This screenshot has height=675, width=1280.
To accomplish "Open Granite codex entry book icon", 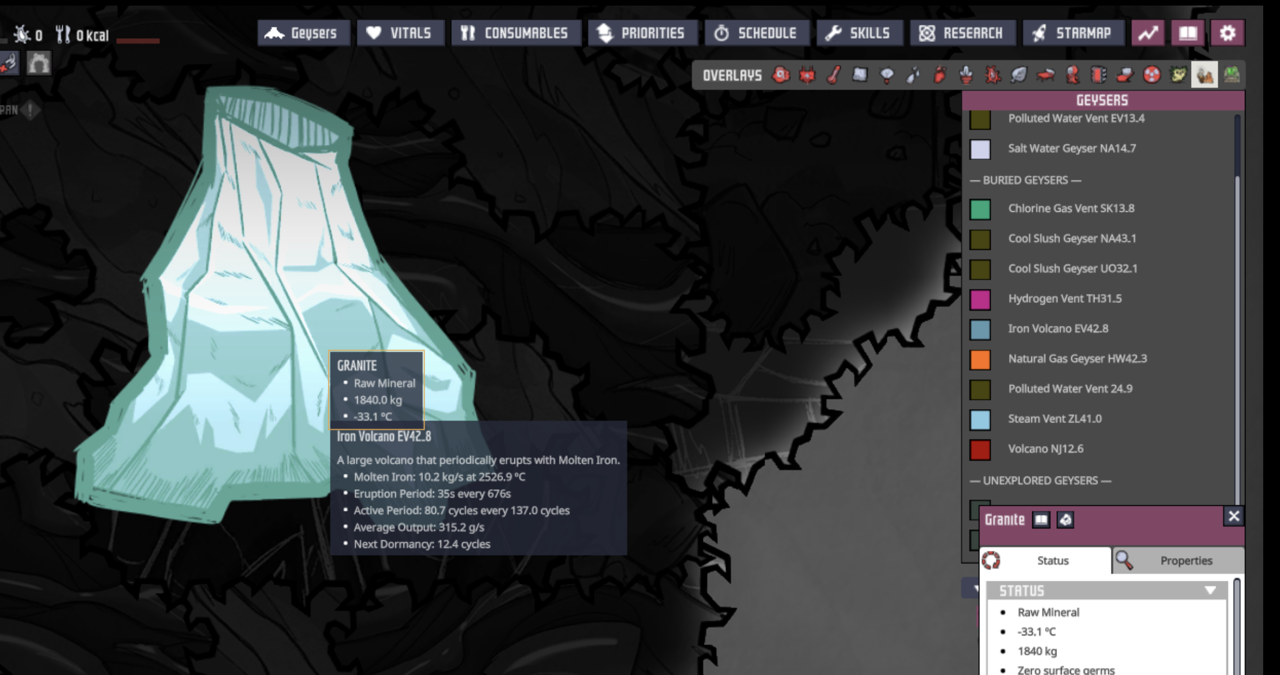I will pos(1041,520).
